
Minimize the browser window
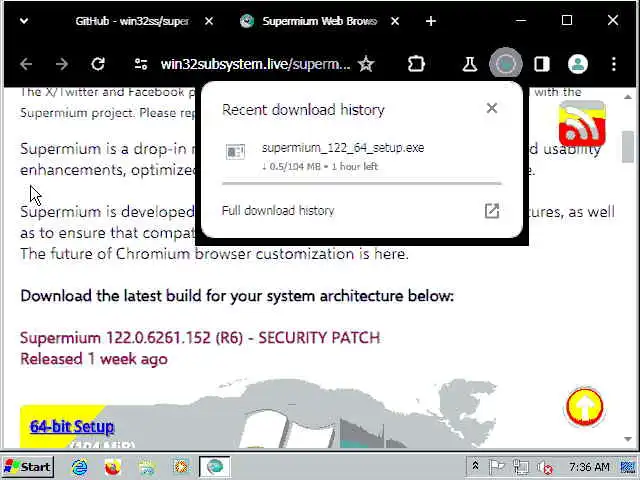coord(521,20)
